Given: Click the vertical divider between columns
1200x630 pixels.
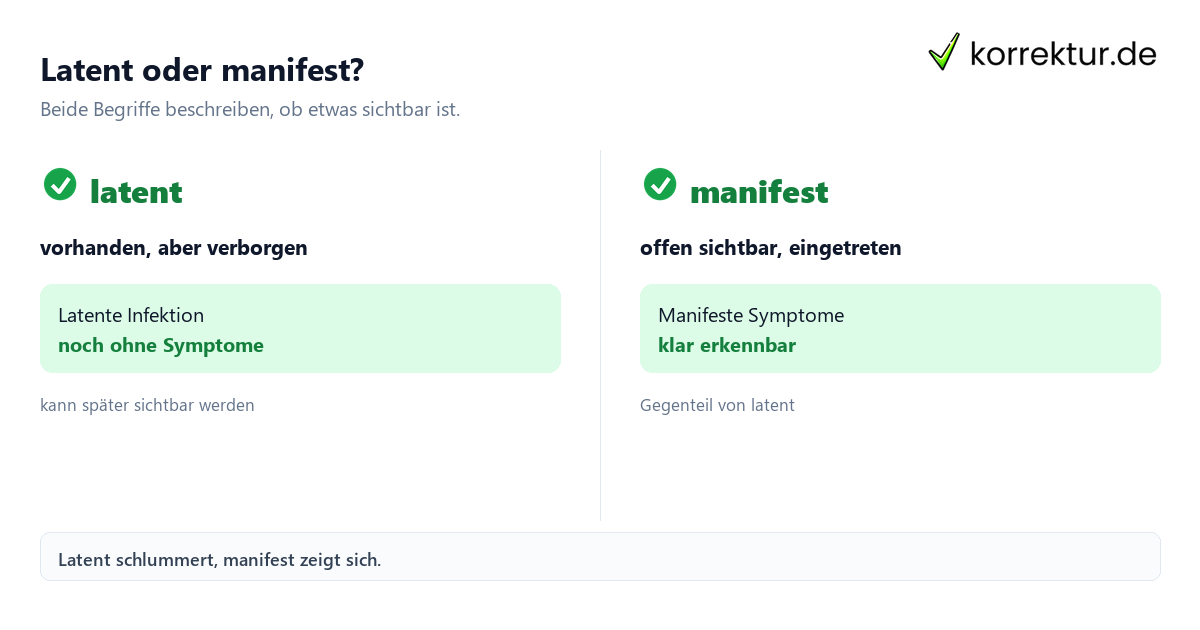Looking at the screenshot, I should coord(600,335).
